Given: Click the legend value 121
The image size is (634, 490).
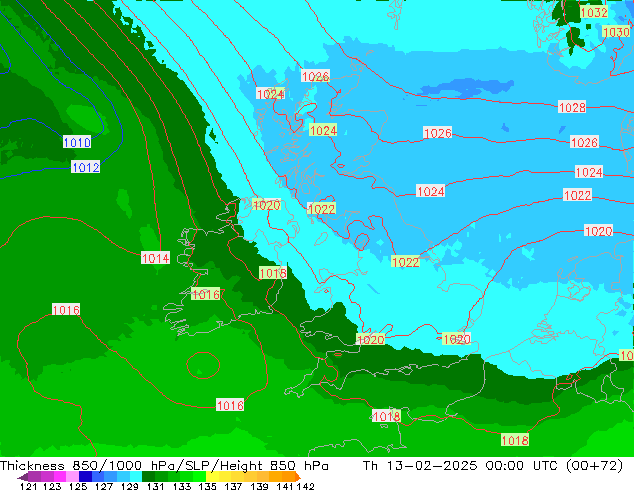Looking at the screenshot, I should click(x=29, y=486).
